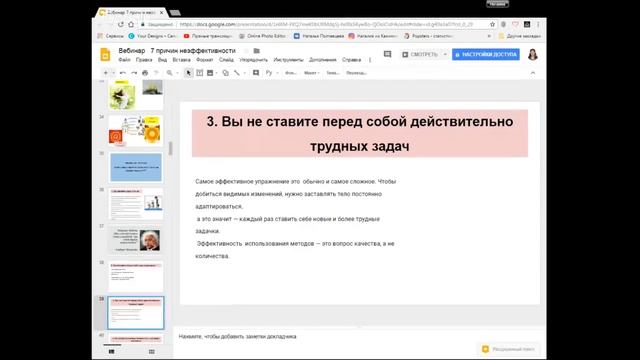Viewport: 640px width, 360px height.
Task: Insert an image from toolbar
Action: coord(210,73)
